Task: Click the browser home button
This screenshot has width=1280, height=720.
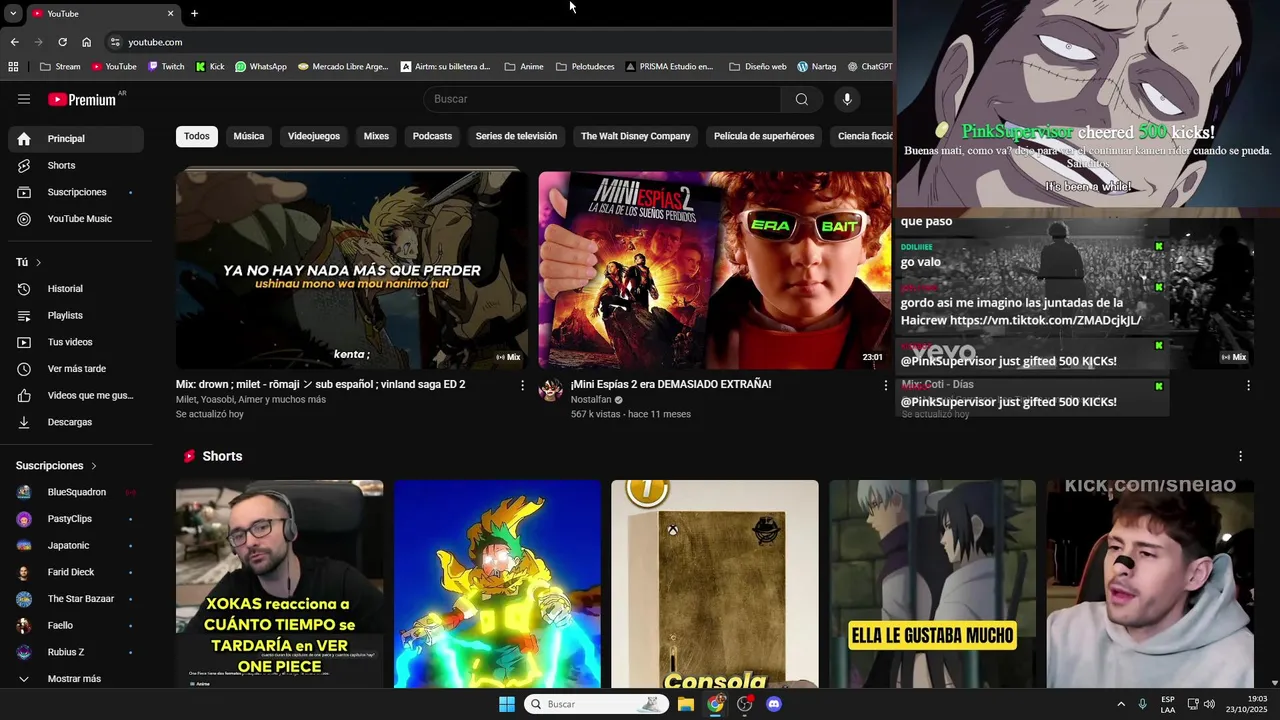Action: pos(86,42)
